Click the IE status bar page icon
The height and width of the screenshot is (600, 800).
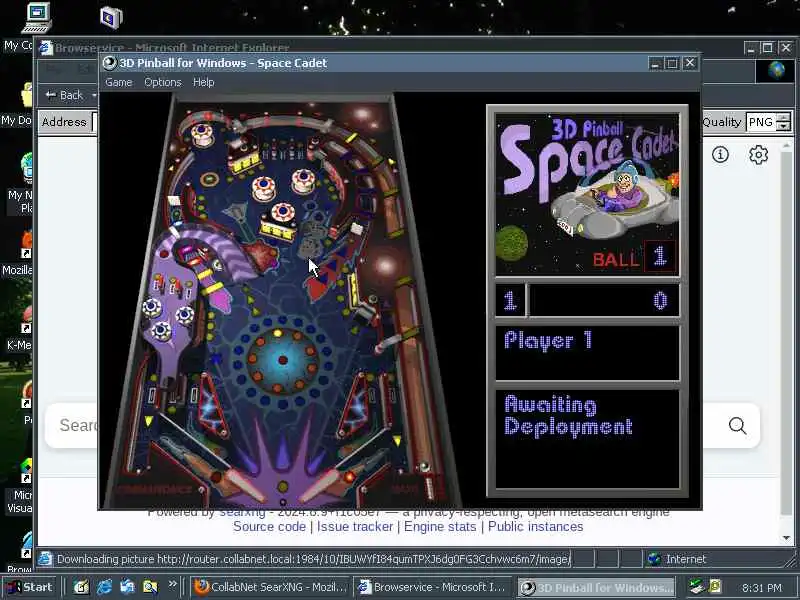point(45,559)
